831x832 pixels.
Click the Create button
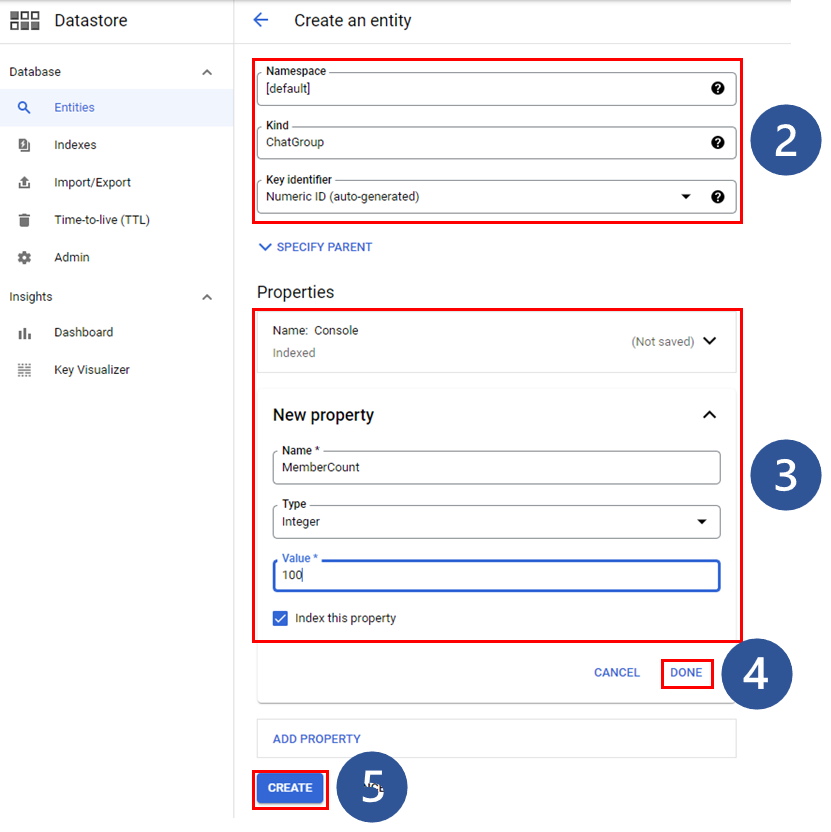pos(289,788)
